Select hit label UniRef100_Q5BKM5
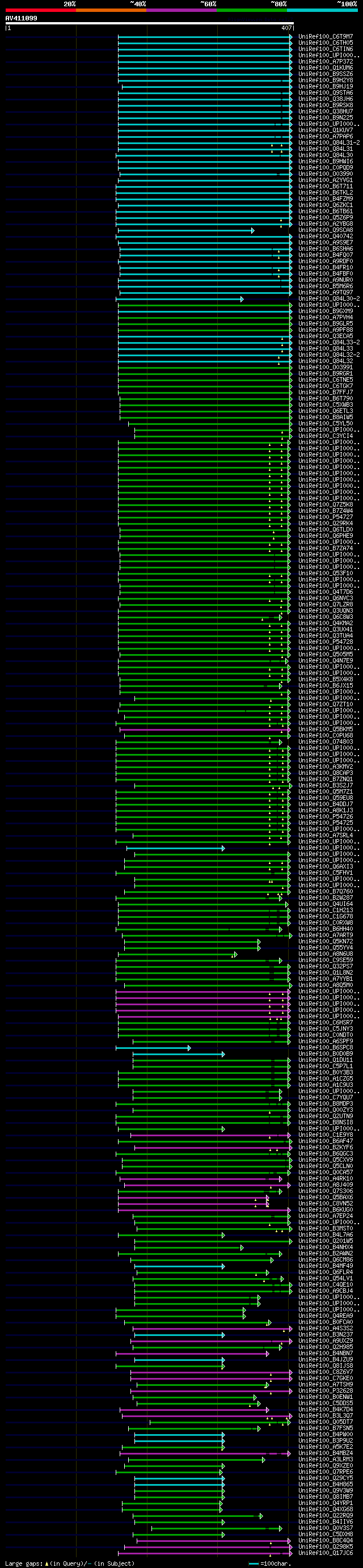Viewport: 363px width, 1568px height. 325,729
